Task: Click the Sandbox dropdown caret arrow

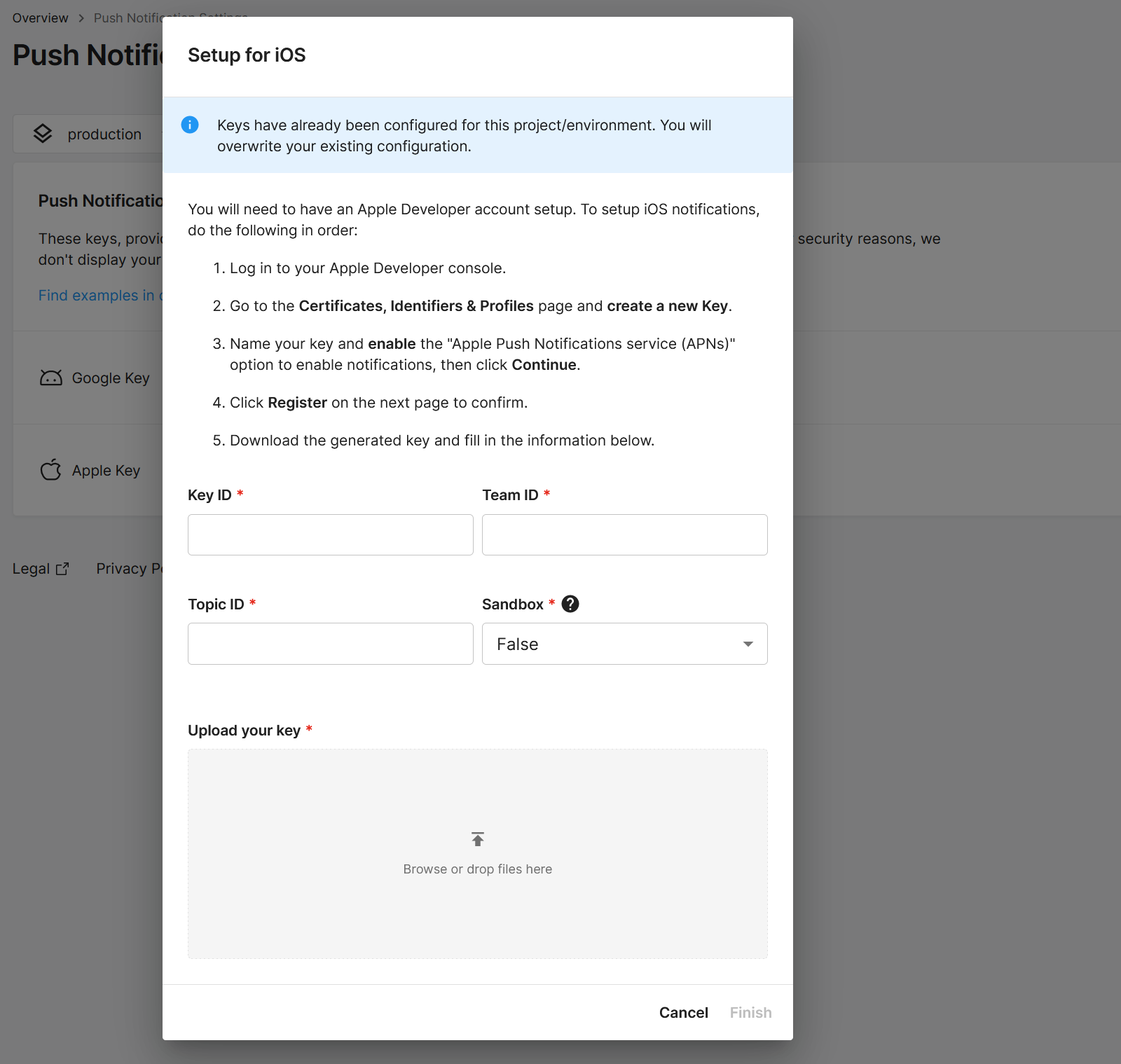Action: point(748,644)
